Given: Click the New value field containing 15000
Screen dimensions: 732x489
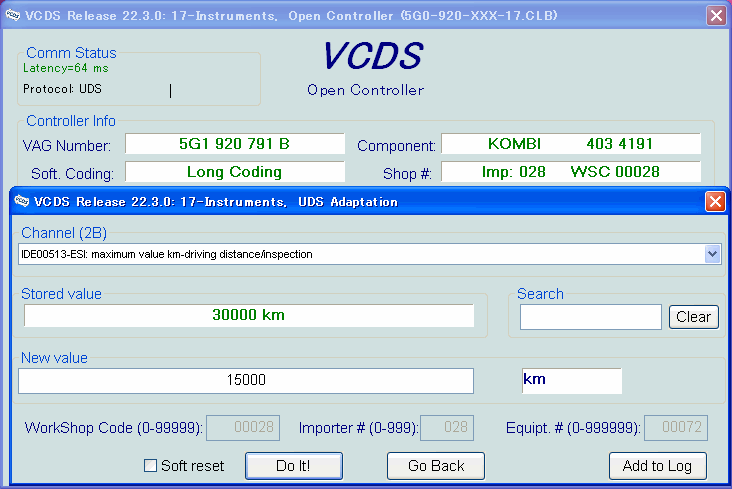Looking at the screenshot, I should 246,380.
